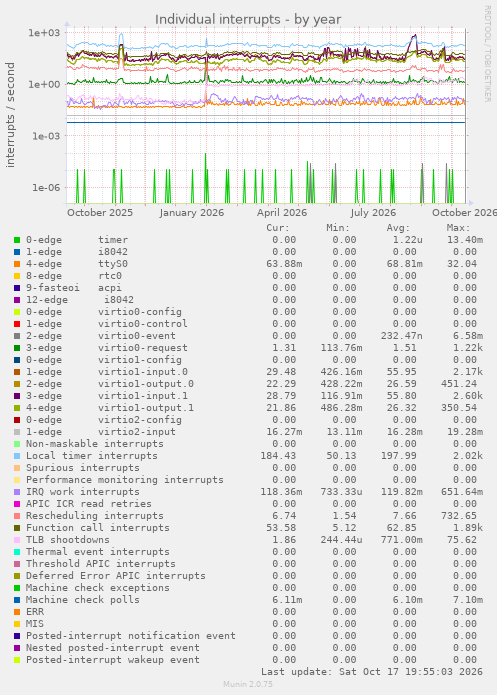Click the Avg: column header

pos(398,228)
